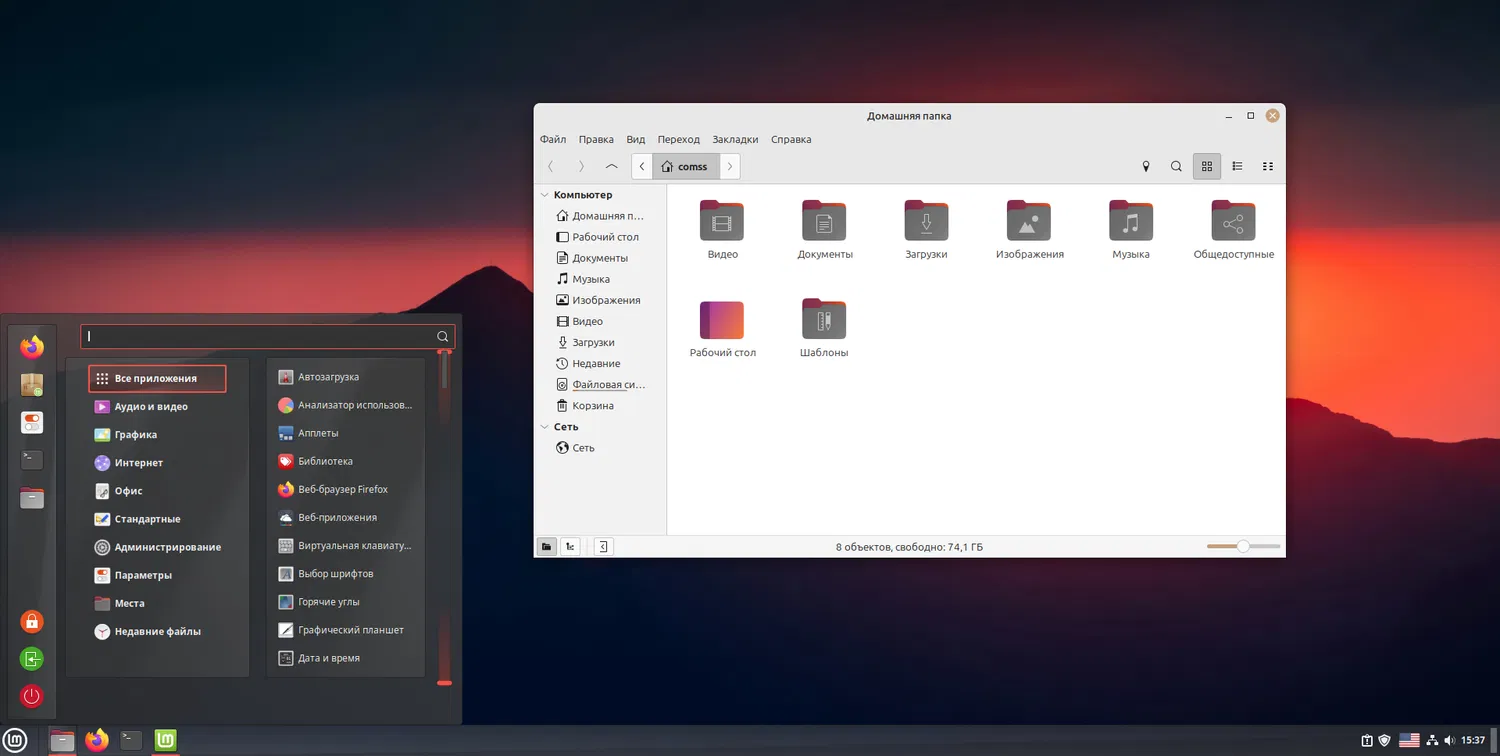This screenshot has width=1500, height=756.
Task: Go forward with the file manager toolbar arrow
Action: coord(581,166)
